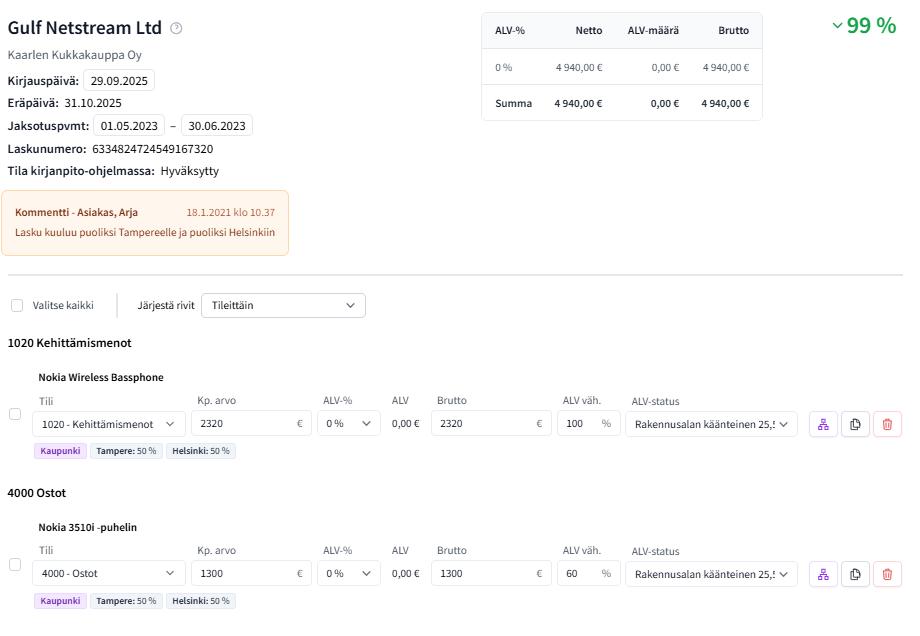Image resolution: width=920 pixels, height=636 pixels.
Task: Click the Jaksotuspvmt end date 30.06.2023
Action: [217, 126]
